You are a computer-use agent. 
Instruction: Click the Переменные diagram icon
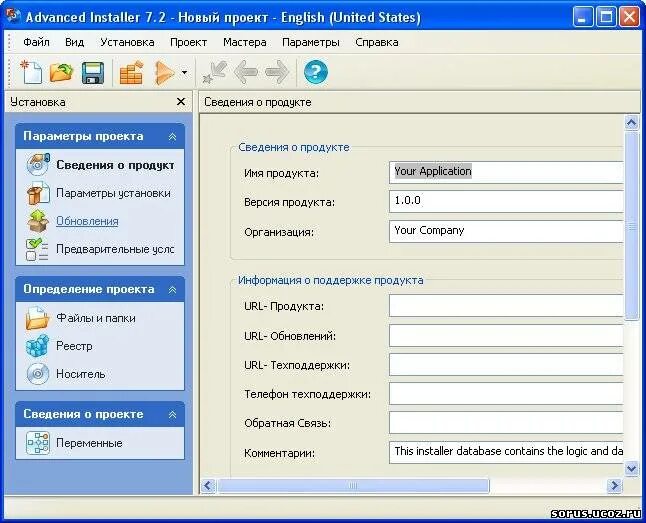pyautogui.click(x=37, y=443)
